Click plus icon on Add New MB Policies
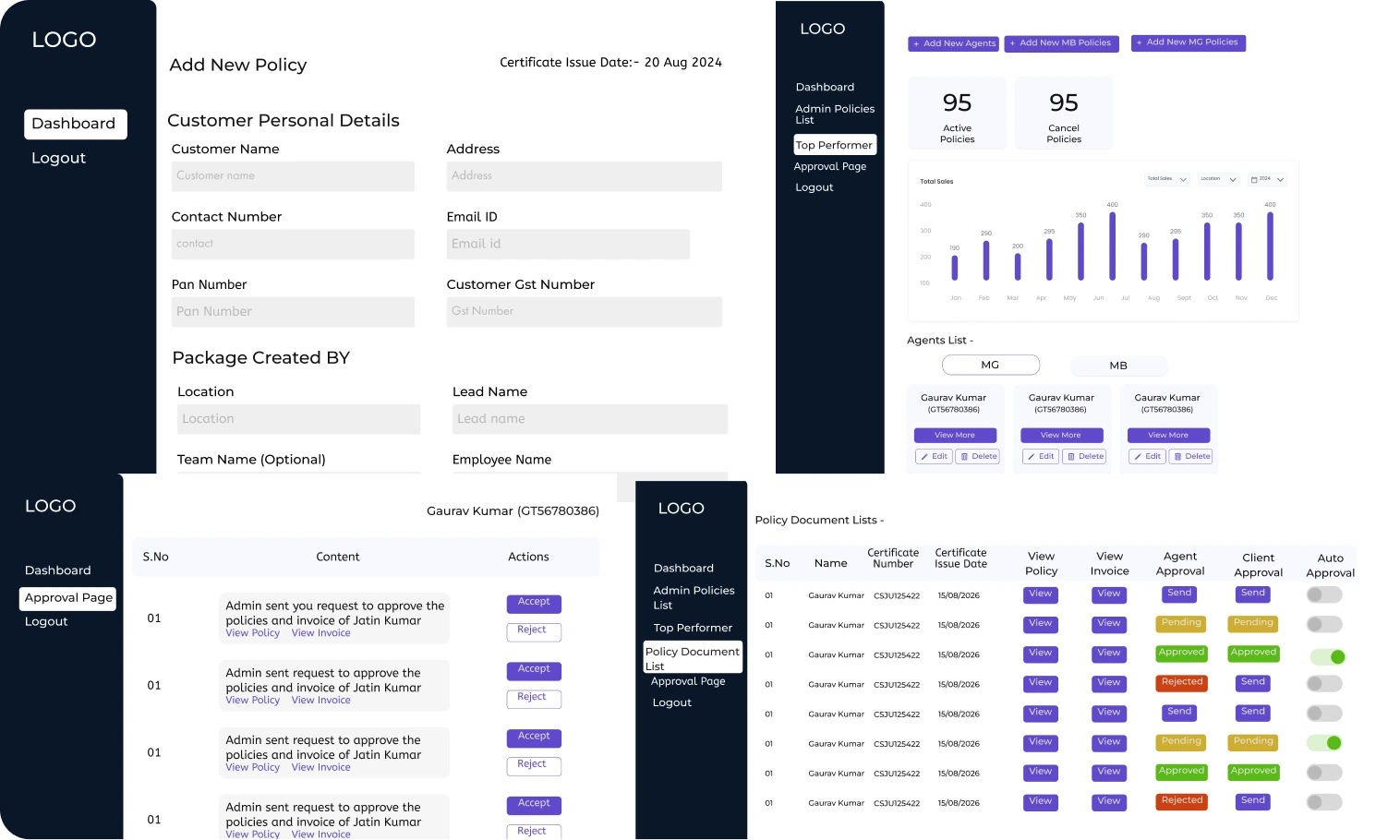The image size is (1400, 840). pos(1012,43)
